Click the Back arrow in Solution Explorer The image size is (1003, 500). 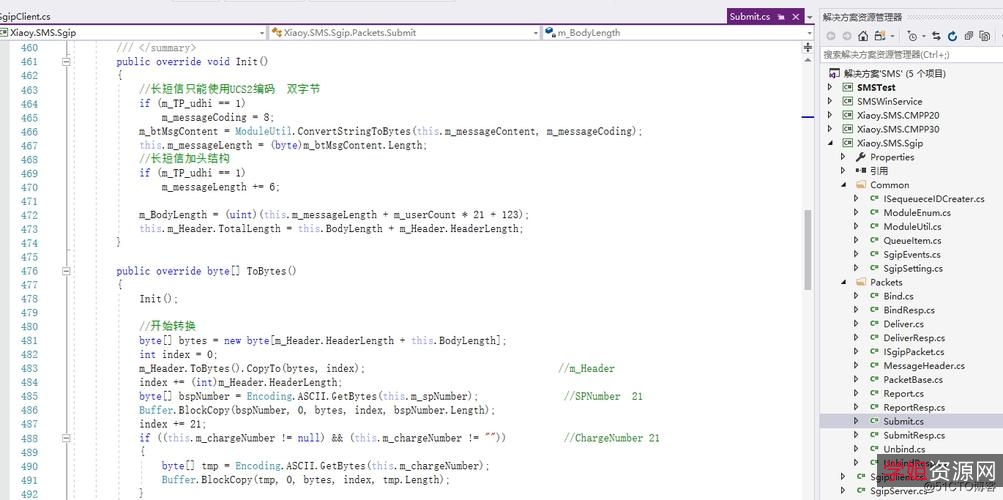coord(831,36)
